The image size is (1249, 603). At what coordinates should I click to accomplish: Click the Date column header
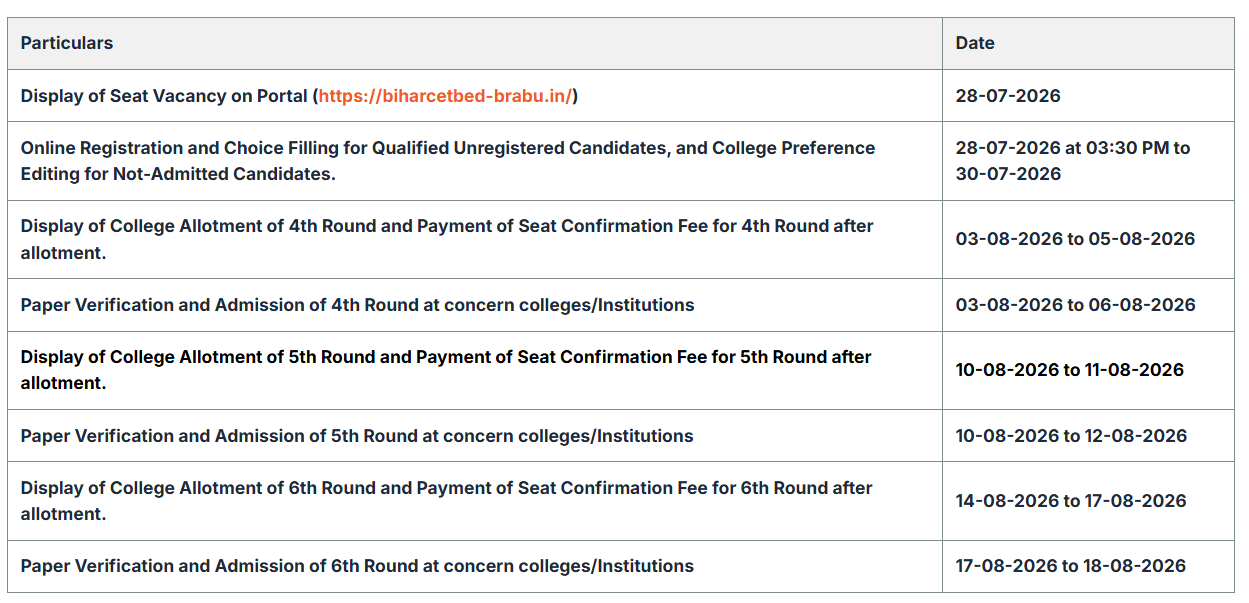pos(975,43)
